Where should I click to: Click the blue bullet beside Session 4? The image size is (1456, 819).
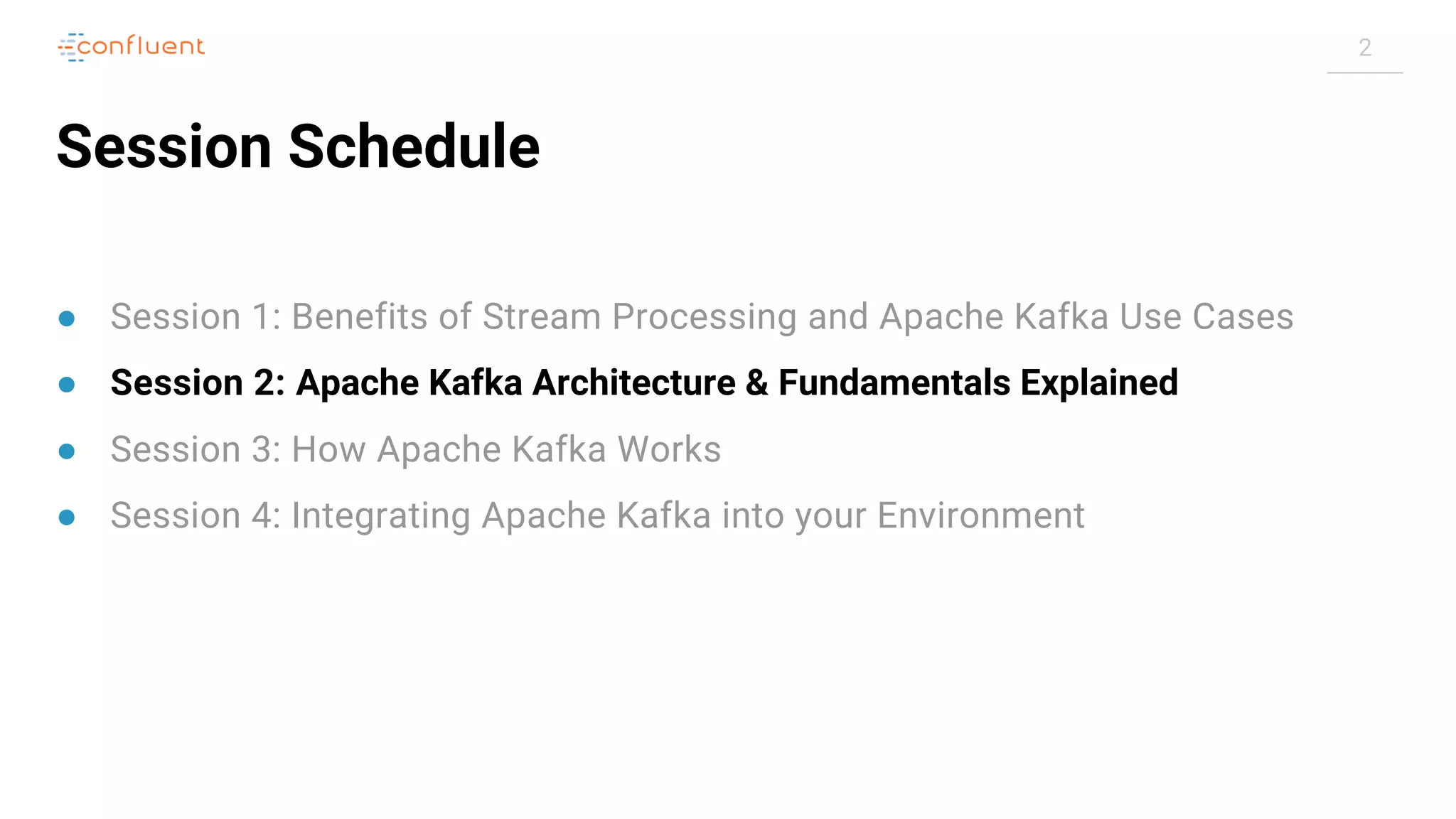(x=67, y=518)
